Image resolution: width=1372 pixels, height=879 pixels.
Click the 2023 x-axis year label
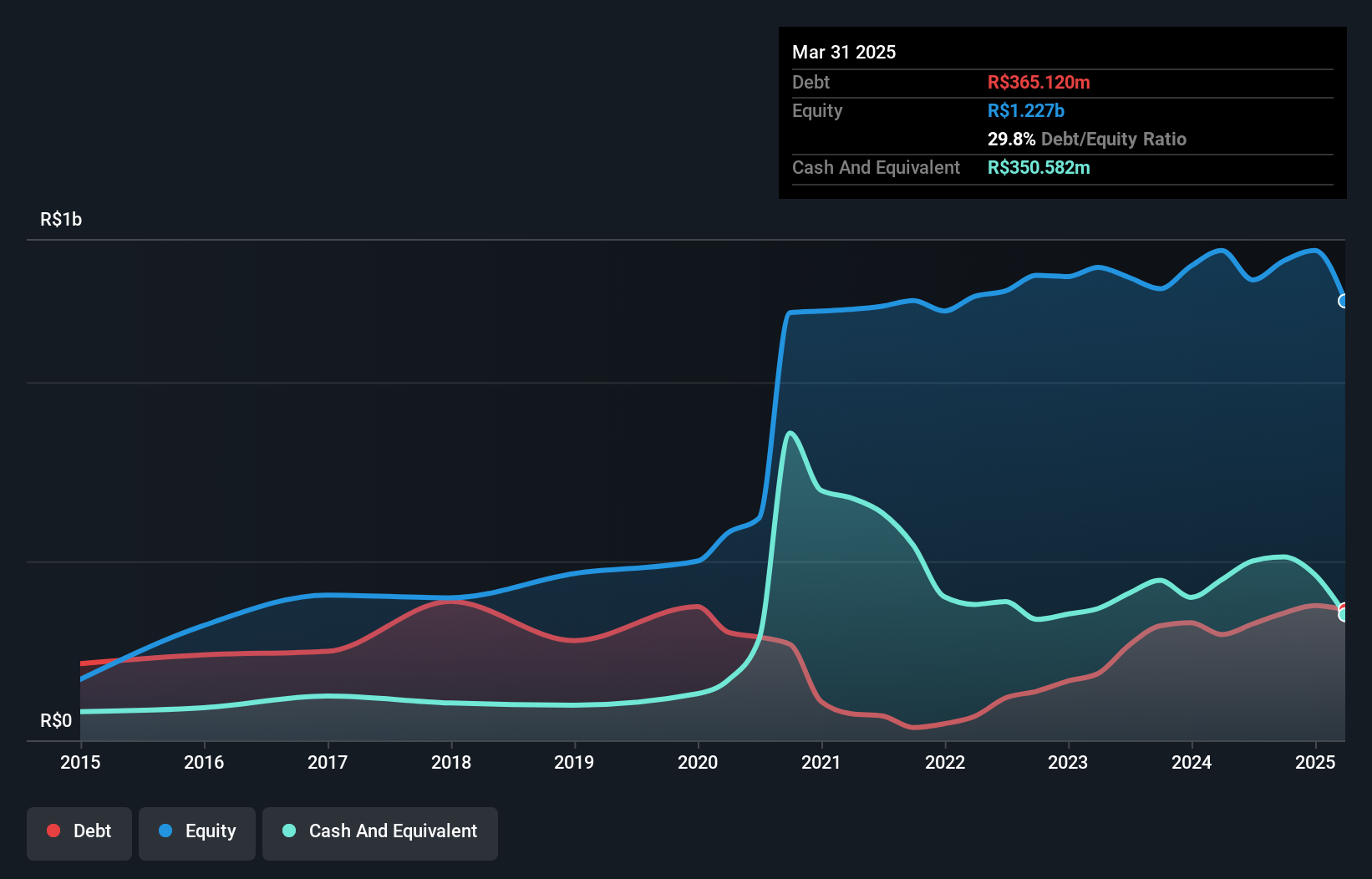click(x=1068, y=762)
